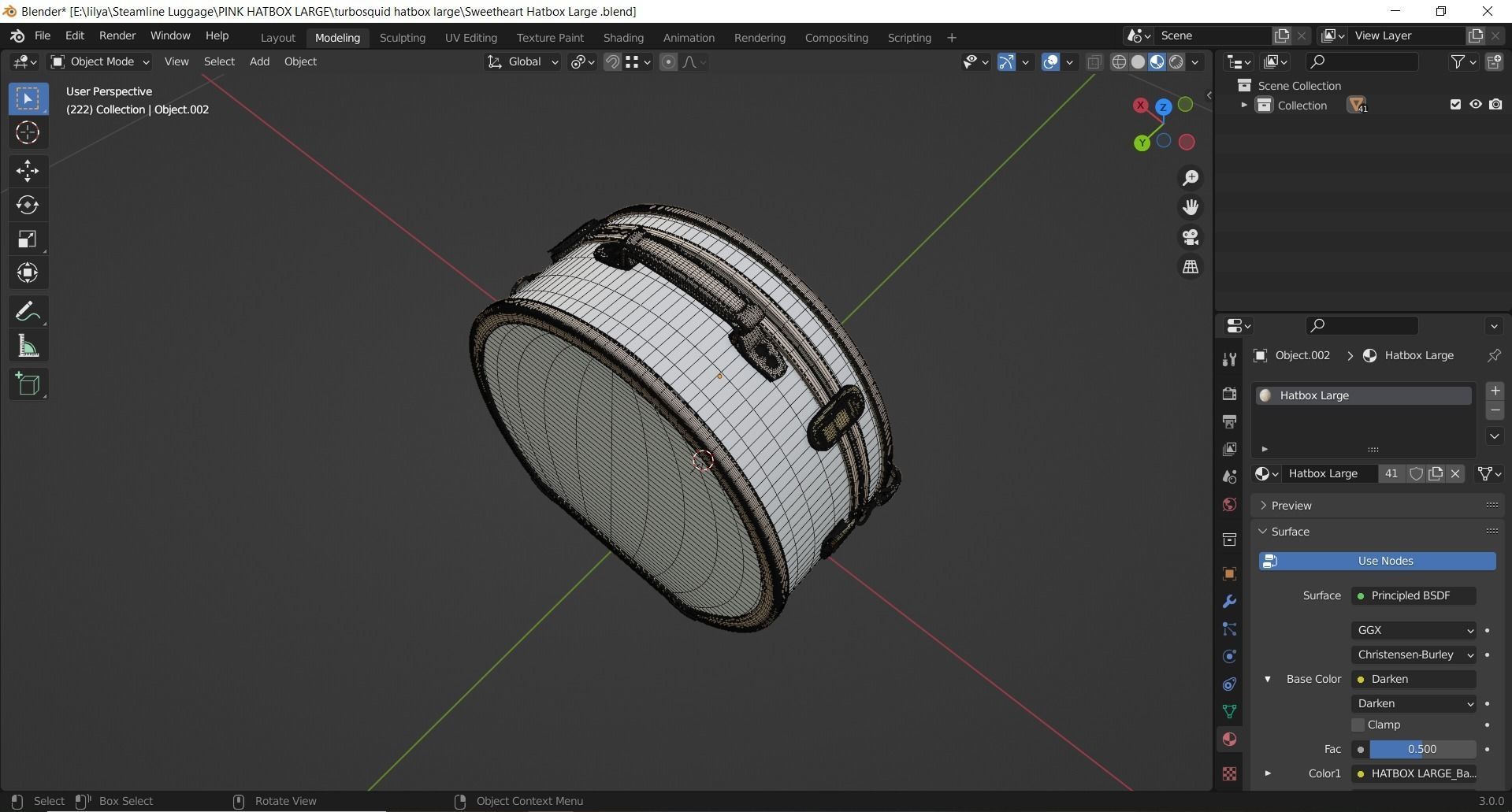Open the Render menu
Screen dimensions: 1512x812
[x=117, y=36]
